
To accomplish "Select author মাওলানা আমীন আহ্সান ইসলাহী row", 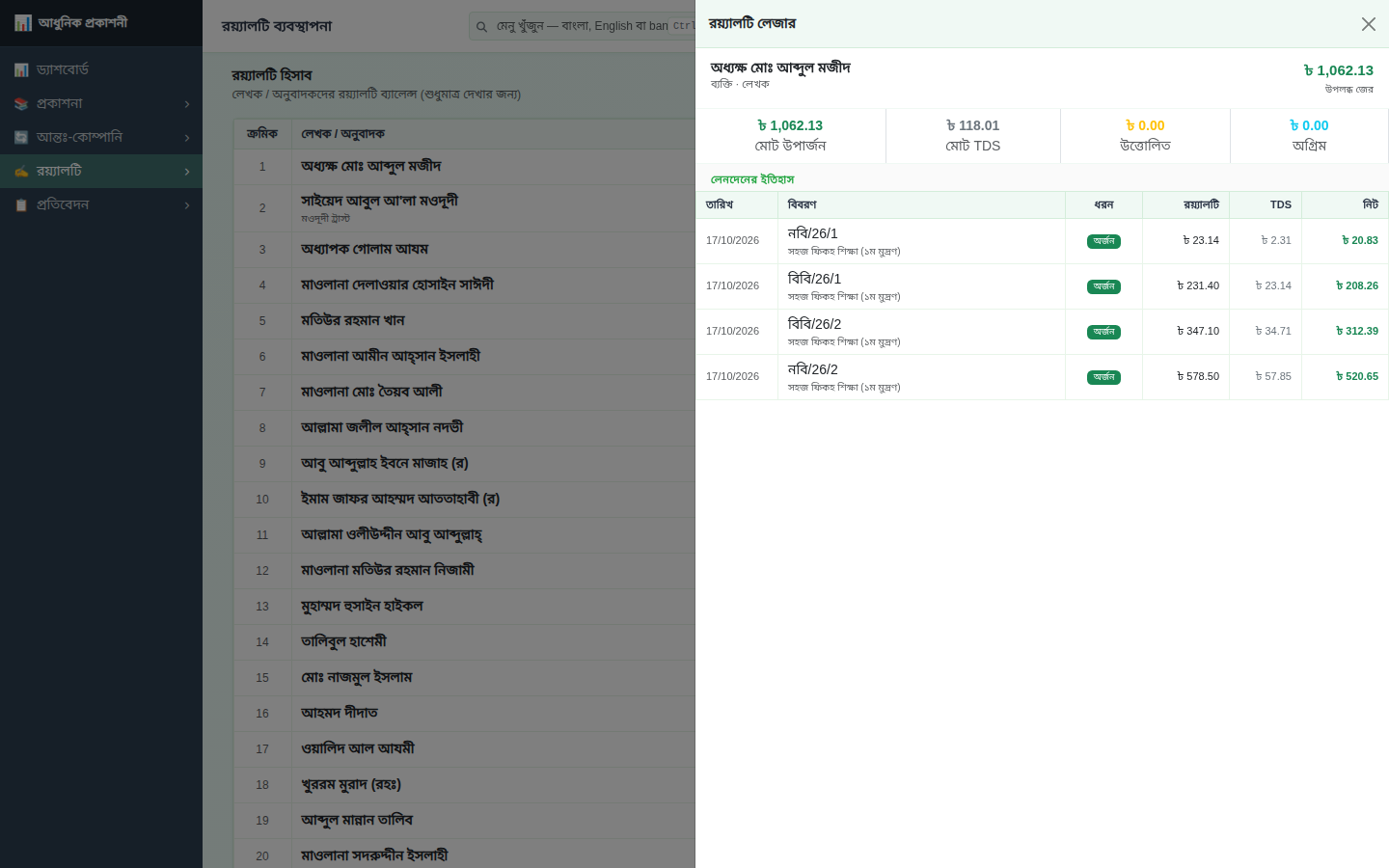I will (x=464, y=357).
